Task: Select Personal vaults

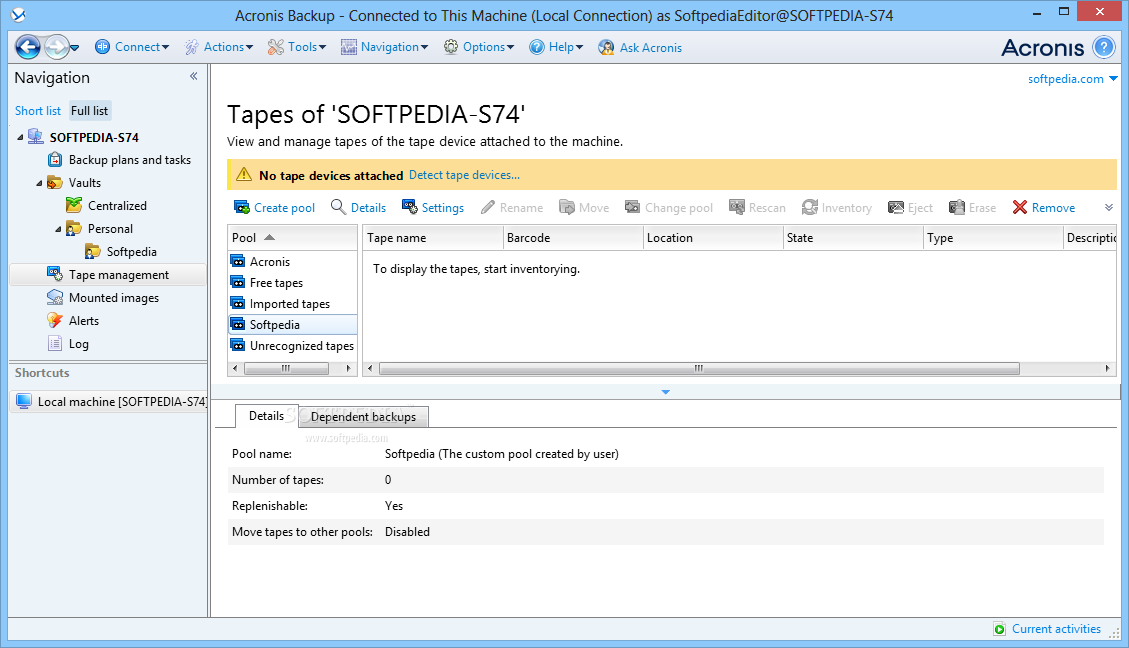Action: tap(110, 229)
